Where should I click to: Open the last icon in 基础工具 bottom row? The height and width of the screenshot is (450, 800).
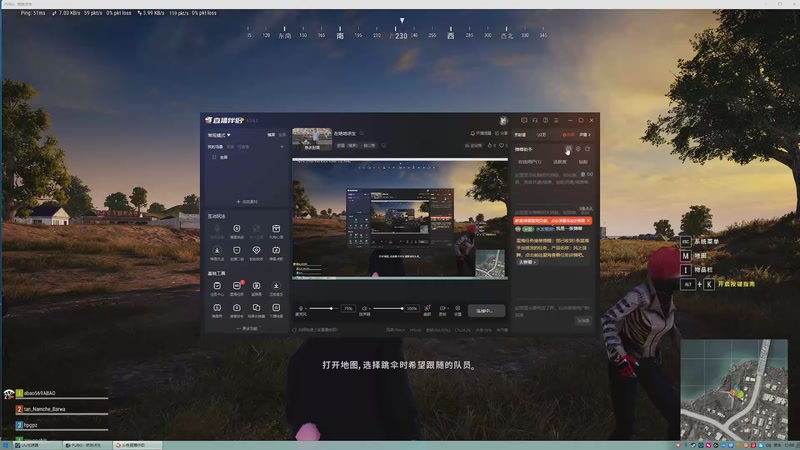pyautogui.click(x=276, y=310)
